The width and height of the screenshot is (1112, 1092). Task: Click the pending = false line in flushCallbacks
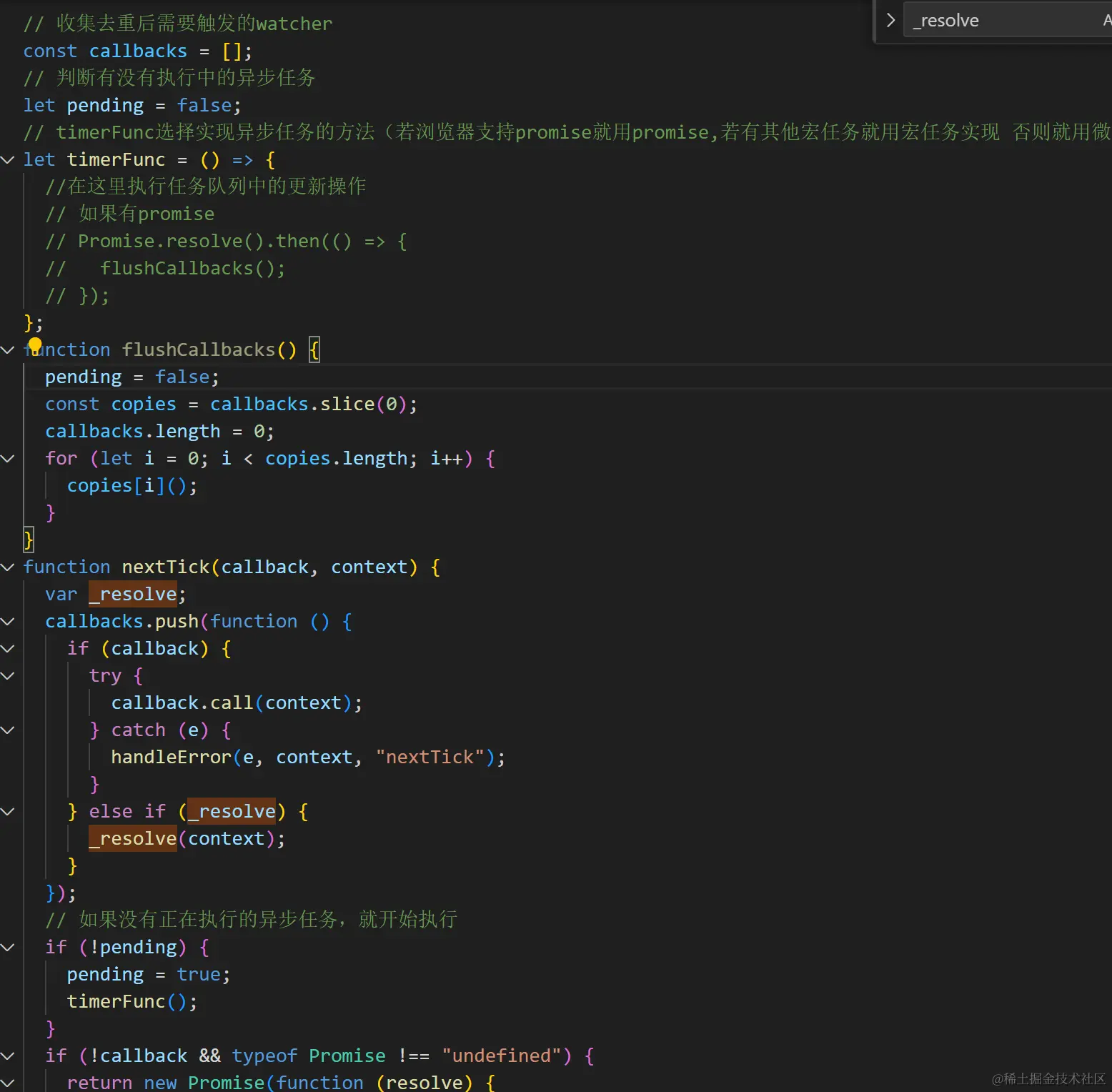tap(132, 377)
